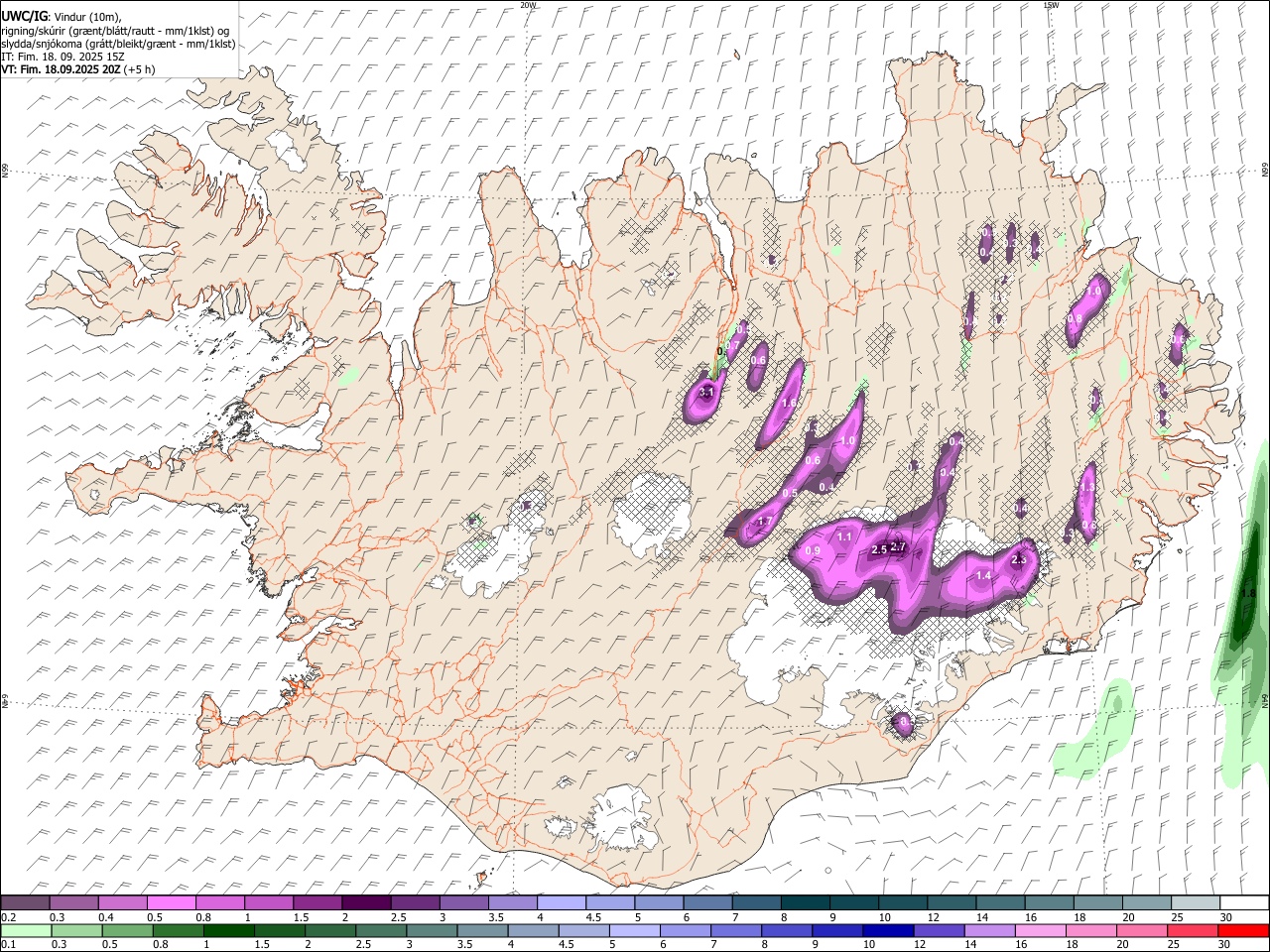The width and height of the screenshot is (1270, 952).
Task: Click the dark teal 8 swatch in upper scale
Action: pyautogui.click(x=804, y=903)
